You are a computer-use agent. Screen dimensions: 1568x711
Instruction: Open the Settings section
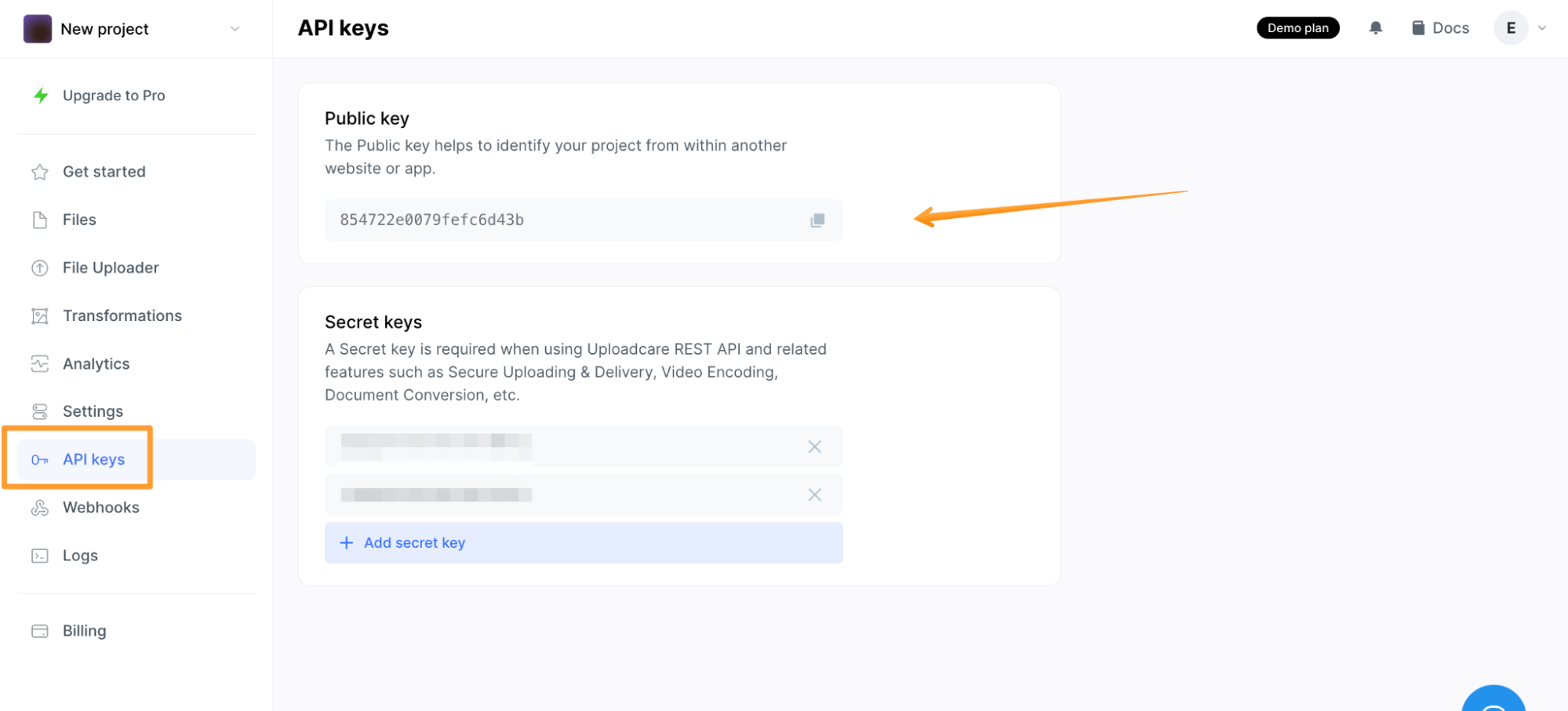click(93, 410)
